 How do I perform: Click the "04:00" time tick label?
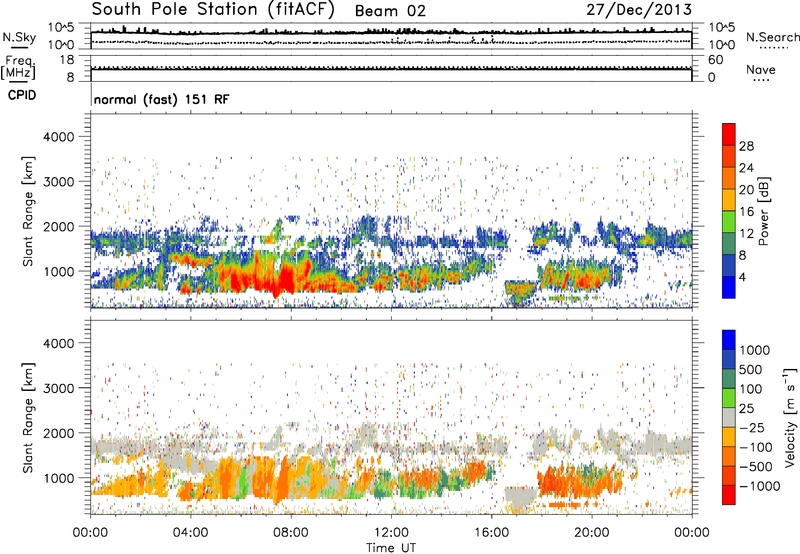(x=190, y=533)
